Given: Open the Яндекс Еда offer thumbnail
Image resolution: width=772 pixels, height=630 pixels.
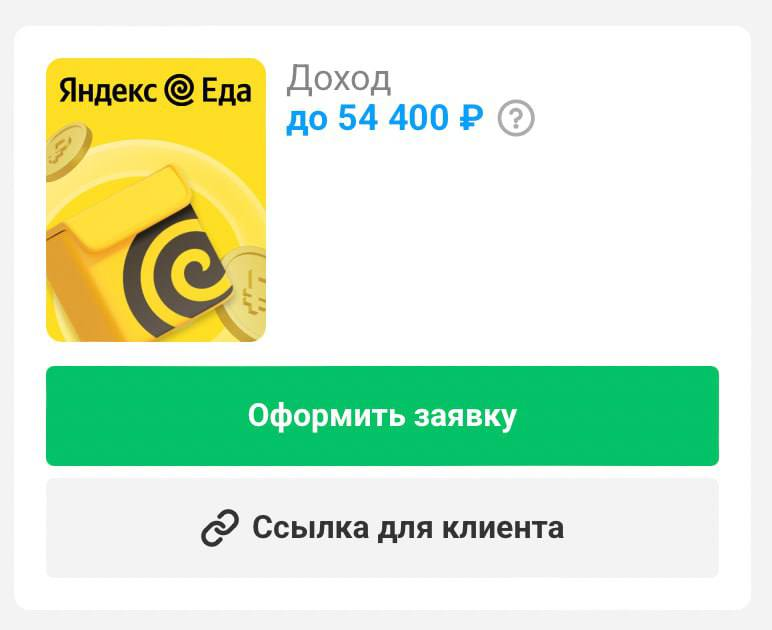Looking at the screenshot, I should 156,200.
